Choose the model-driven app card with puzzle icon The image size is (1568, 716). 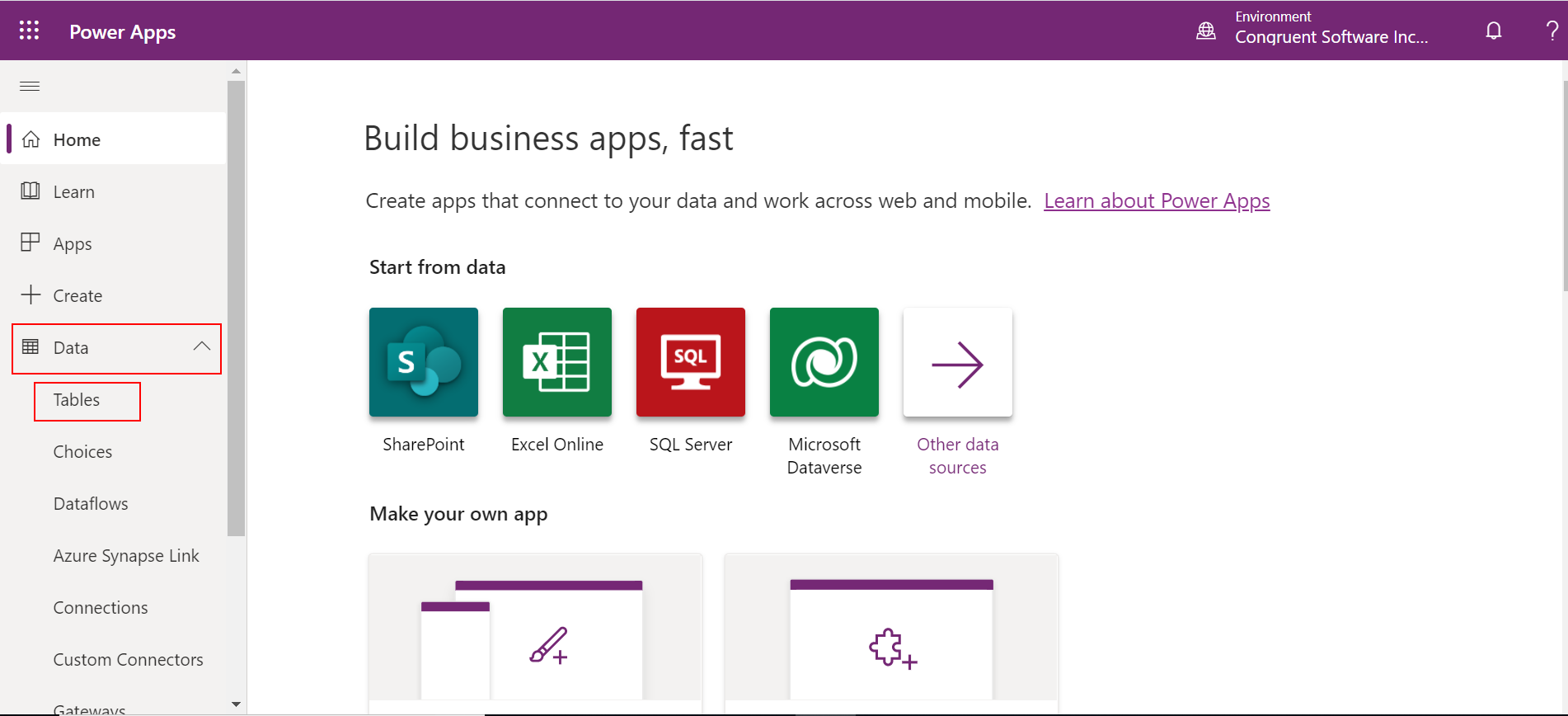point(891,634)
